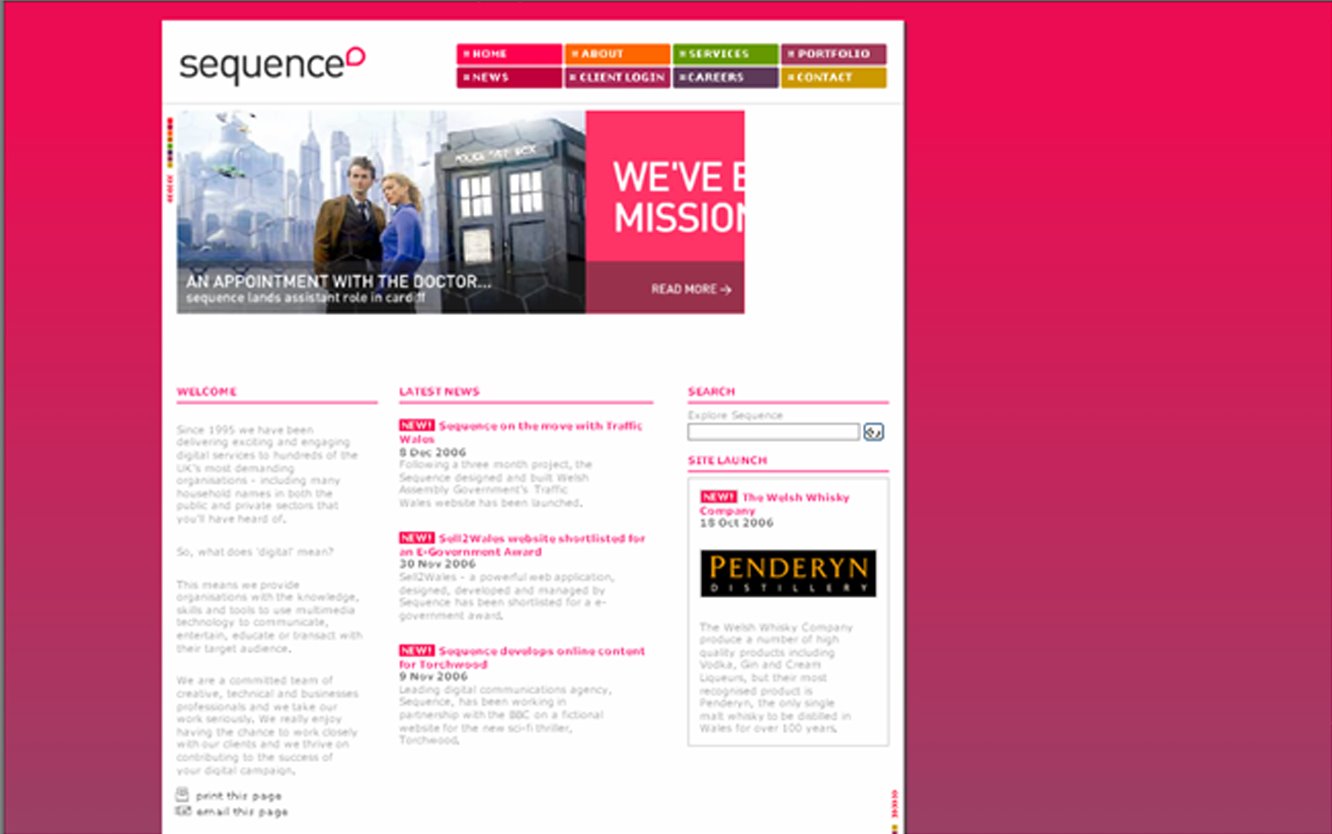This screenshot has width=1332, height=834.
Task: Open the Services navigation item
Action: tap(725, 54)
